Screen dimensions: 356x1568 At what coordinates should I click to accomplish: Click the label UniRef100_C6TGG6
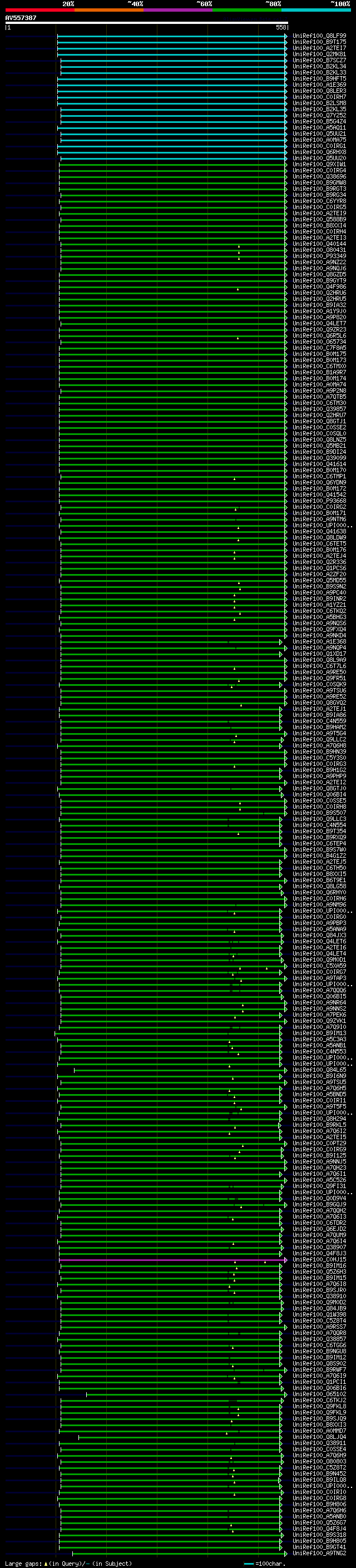319,1345
